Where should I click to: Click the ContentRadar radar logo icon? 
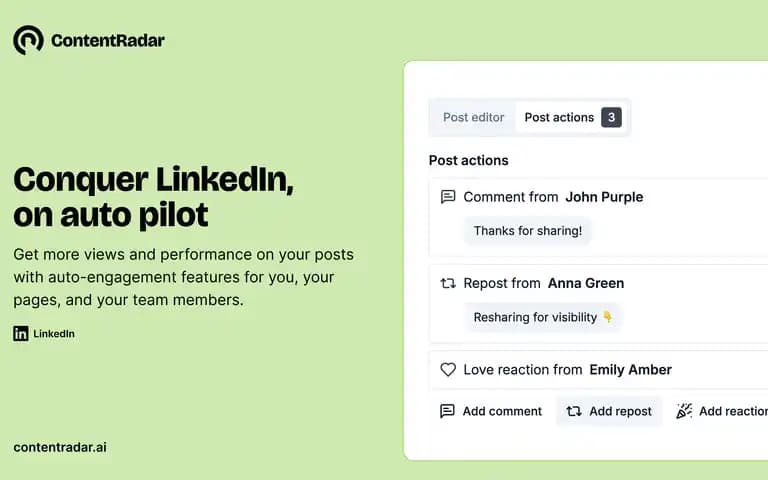(28, 40)
